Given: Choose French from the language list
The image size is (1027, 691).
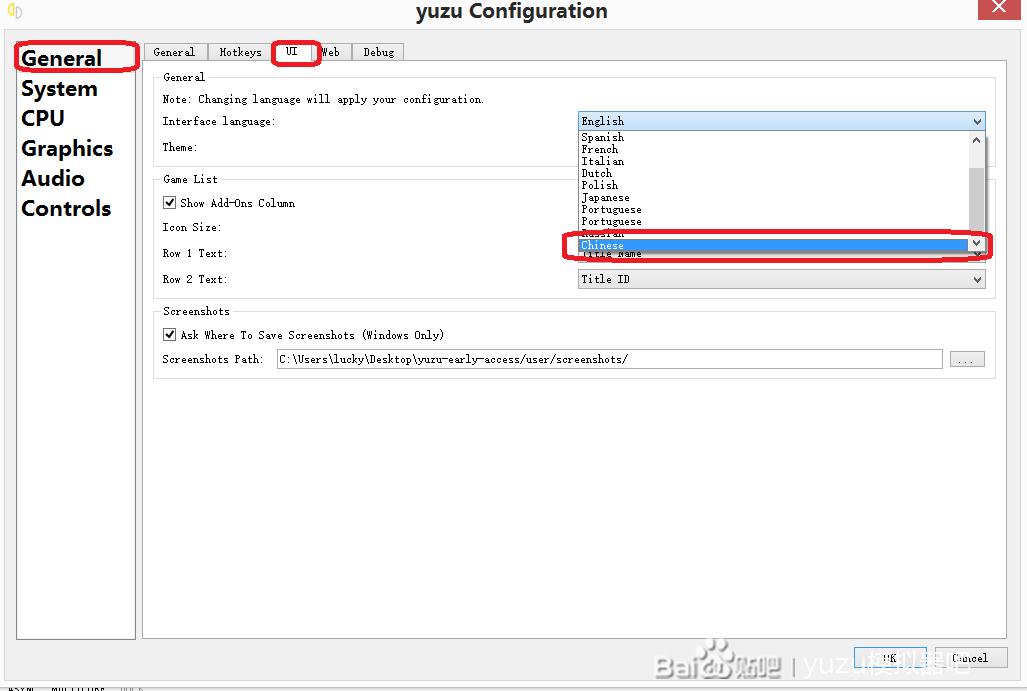Looking at the screenshot, I should click(773, 149).
